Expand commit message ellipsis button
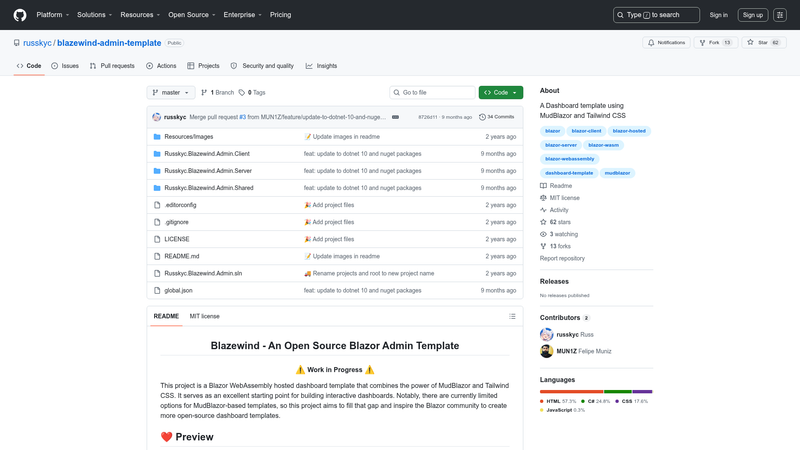 395,117
